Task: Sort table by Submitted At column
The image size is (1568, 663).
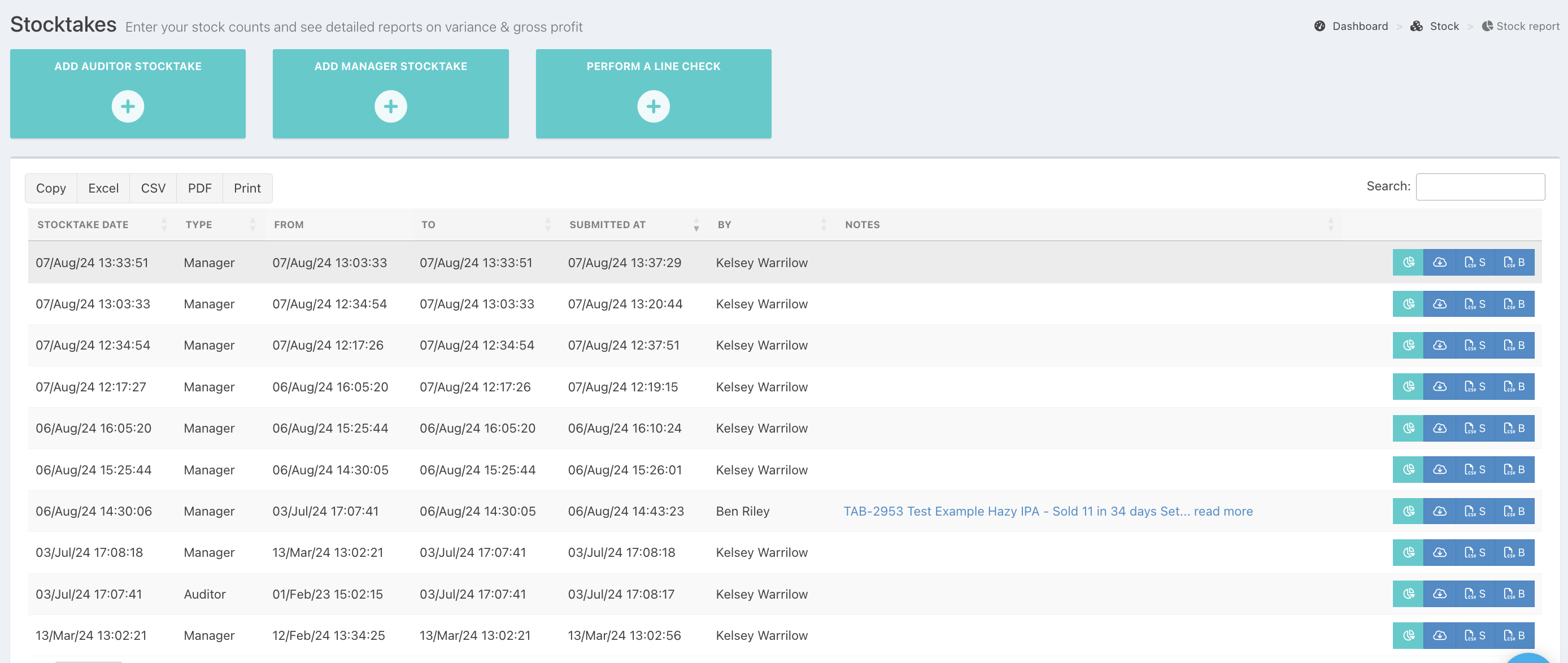Action: pyautogui.click(x=634, y=225)
